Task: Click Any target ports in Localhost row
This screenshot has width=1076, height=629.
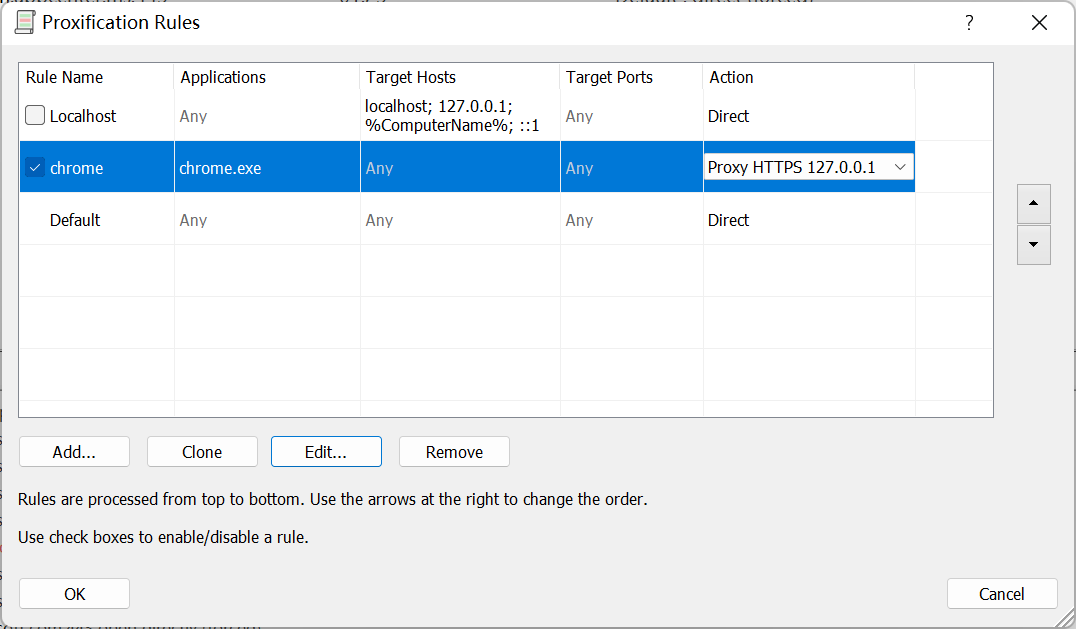Action: [x=579, y=117]
